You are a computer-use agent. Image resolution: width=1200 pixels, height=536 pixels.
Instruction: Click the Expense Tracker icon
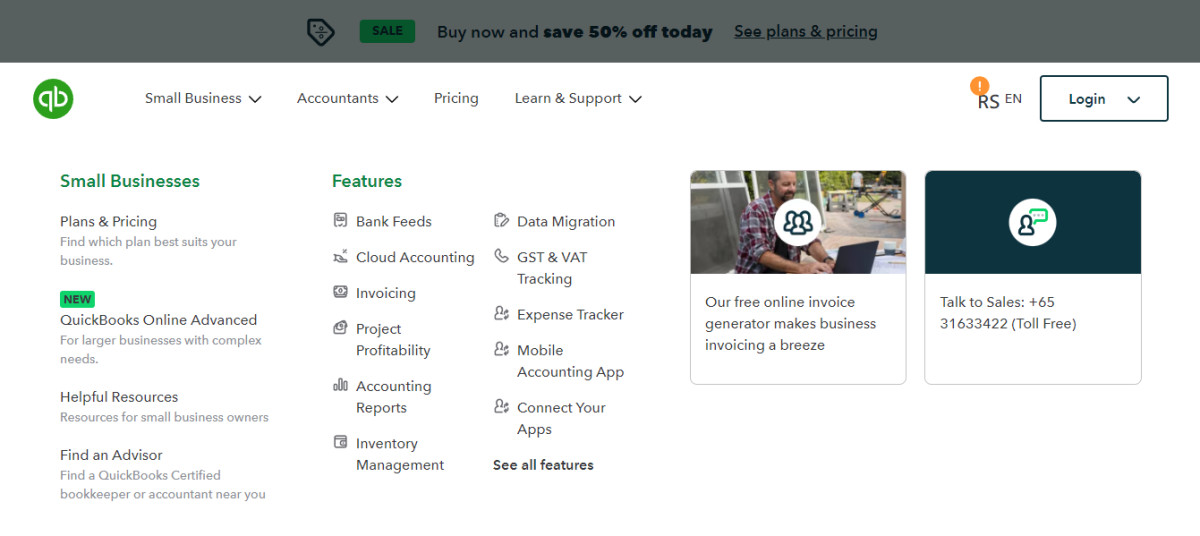coord(501,313)
